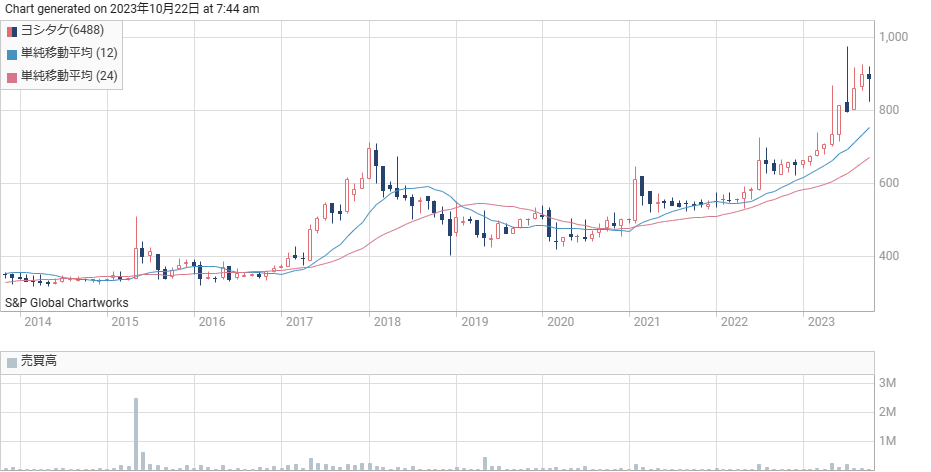Select the 単純移動平均 (24) legend label

point(69,77)
